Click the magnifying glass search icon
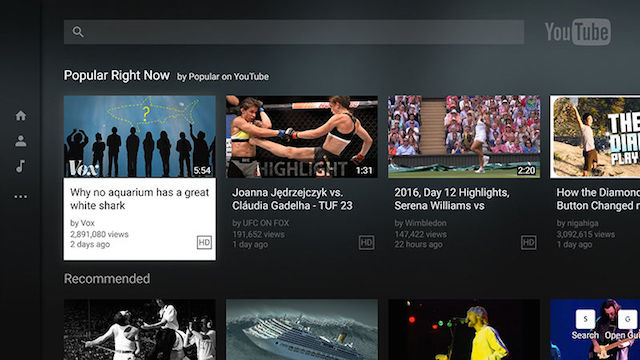Image resolution: width=640 pixels, height=360 pixels. coord(78,32)
